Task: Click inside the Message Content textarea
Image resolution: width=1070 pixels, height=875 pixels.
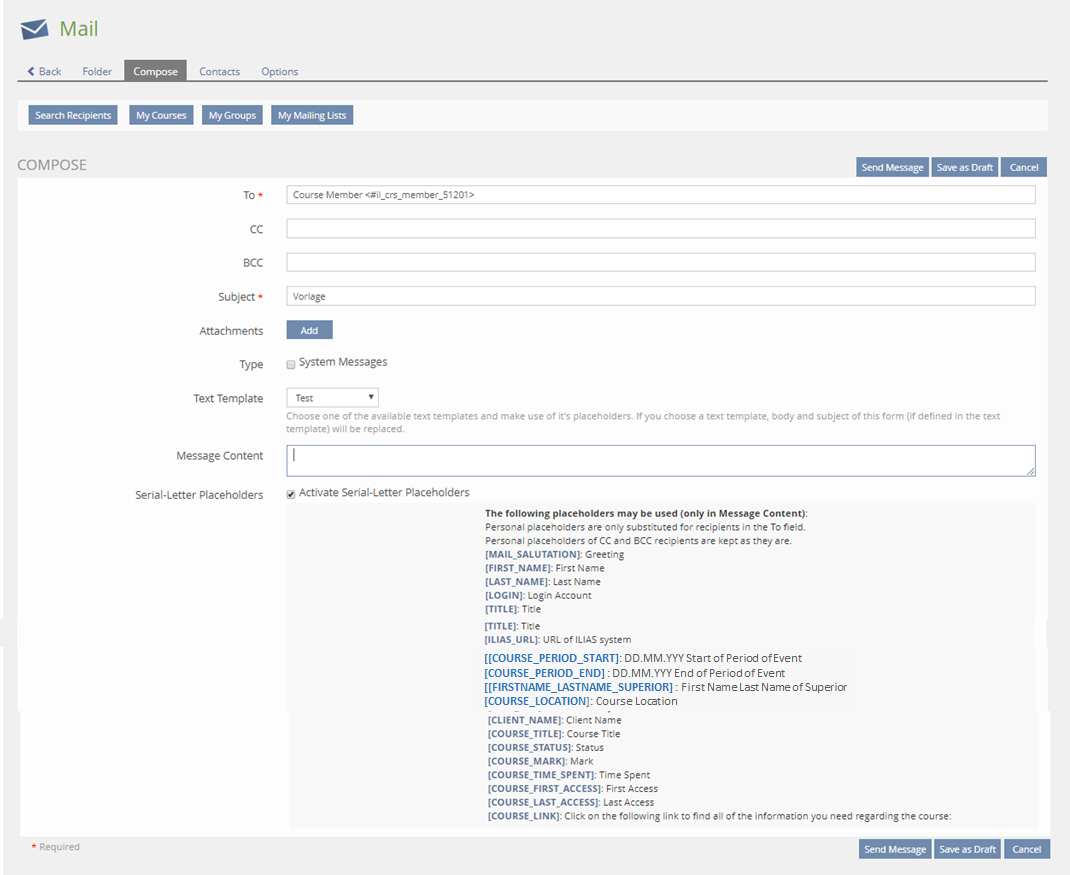Action: [x=660, y=461]
